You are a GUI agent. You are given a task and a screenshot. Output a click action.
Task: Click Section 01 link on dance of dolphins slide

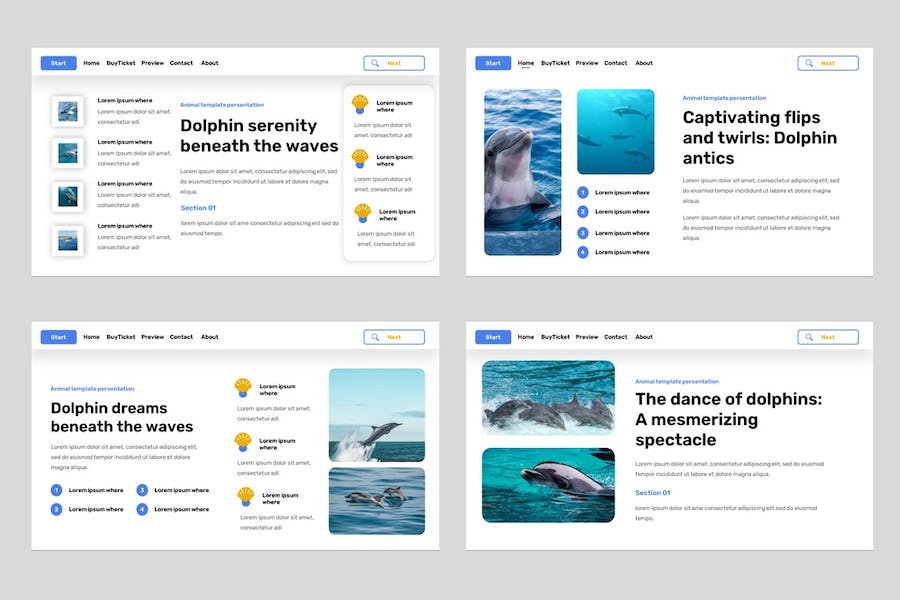coord(652,493)
